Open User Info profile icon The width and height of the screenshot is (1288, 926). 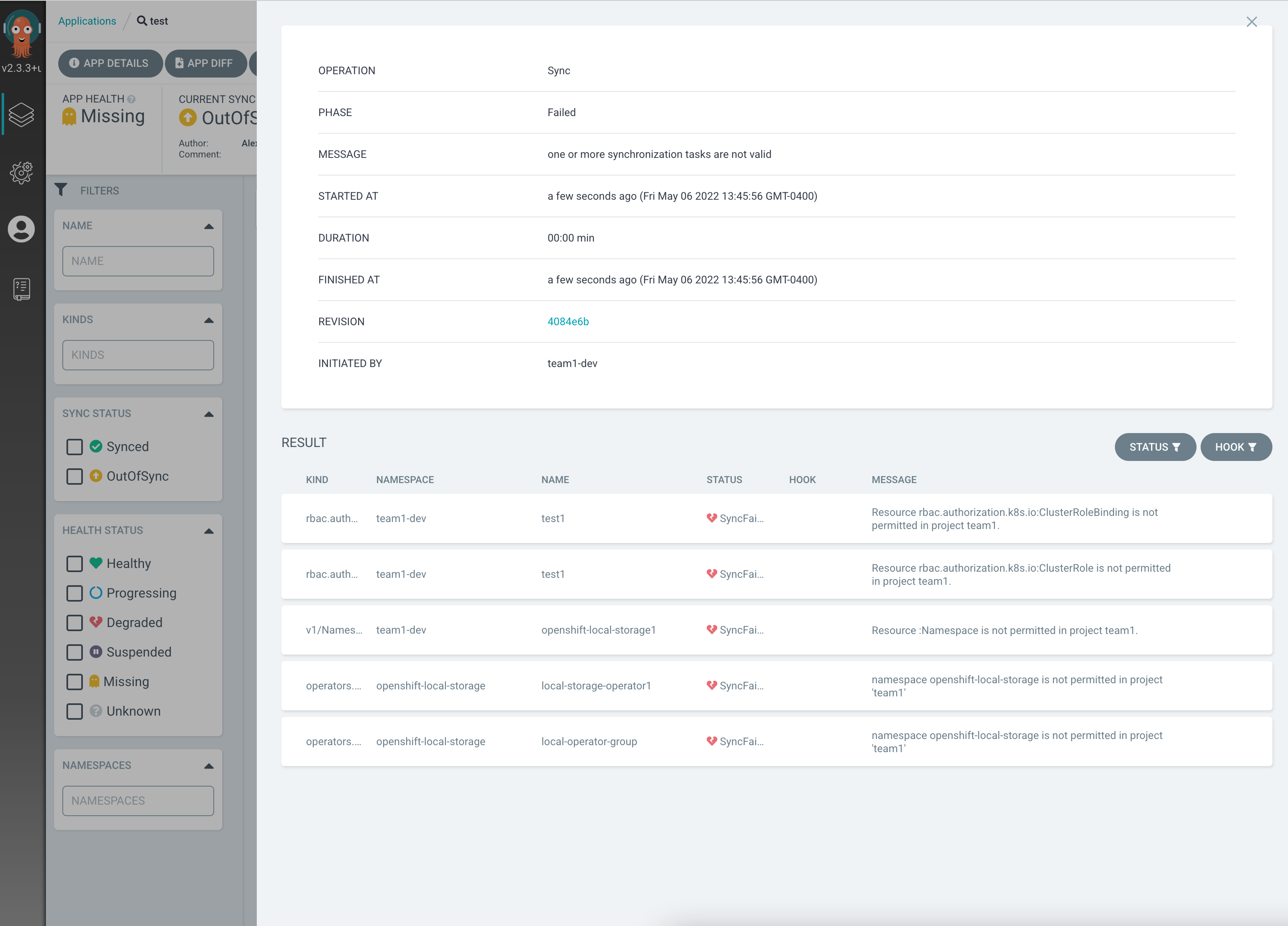click(22, 229)
